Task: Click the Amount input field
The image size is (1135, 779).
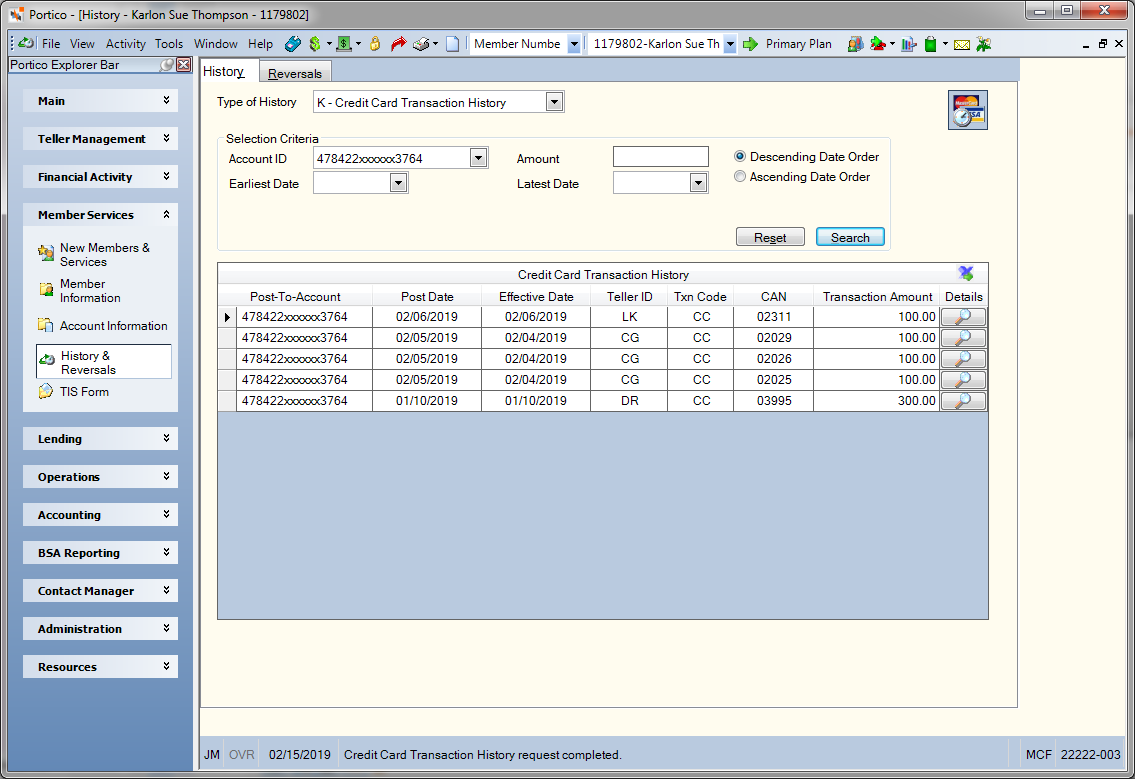Action: point(661,157)
